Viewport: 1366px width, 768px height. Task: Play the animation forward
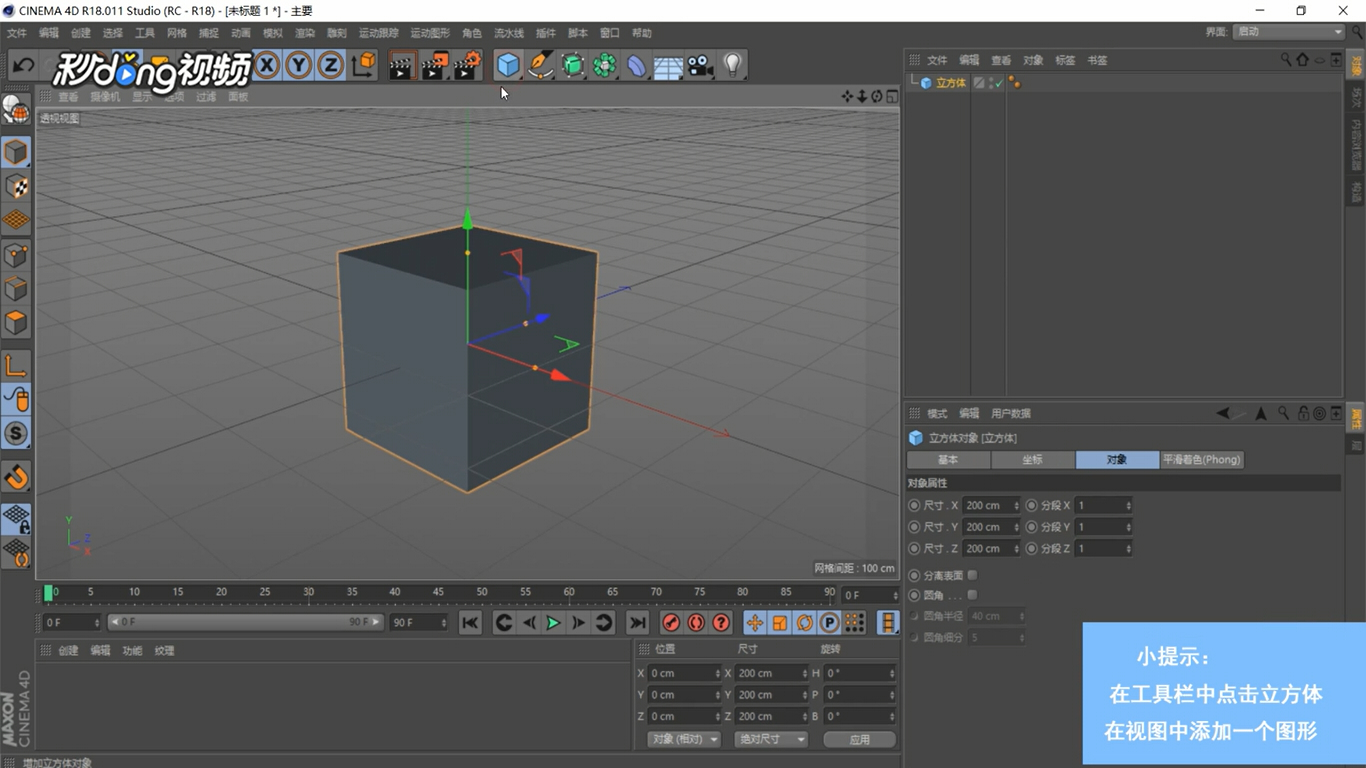point(553,623)
